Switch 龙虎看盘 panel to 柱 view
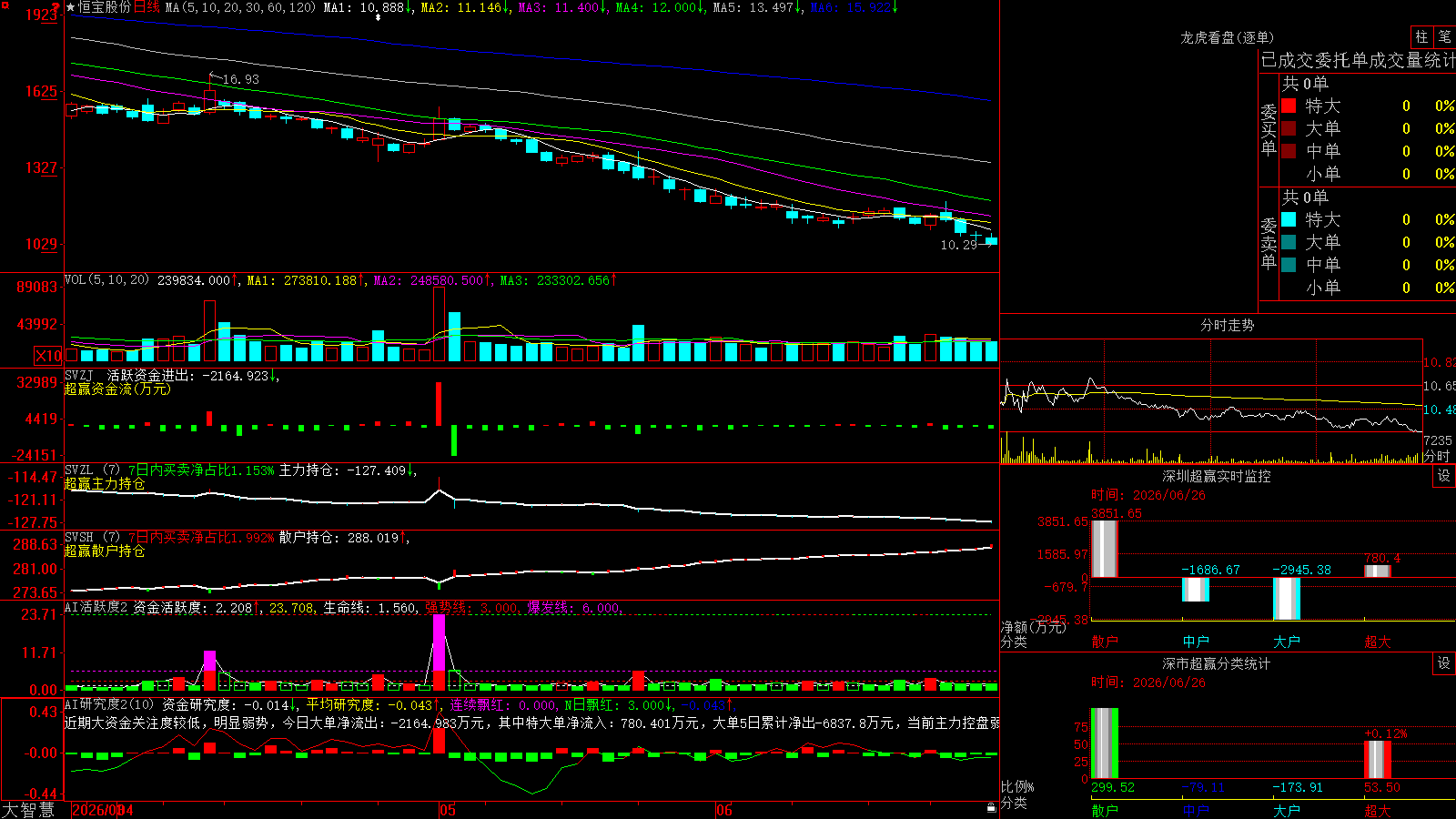The image size is (1456, 819). (1421, 36)
